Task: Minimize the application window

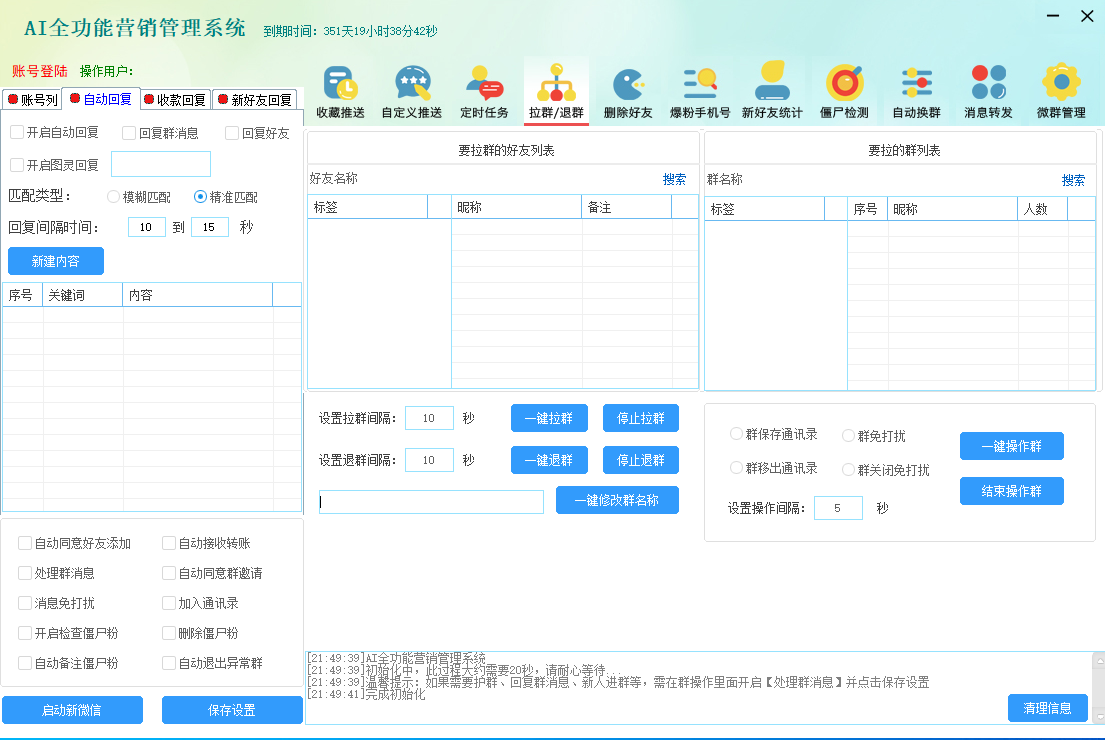Action: click(x=1053, y=16)
